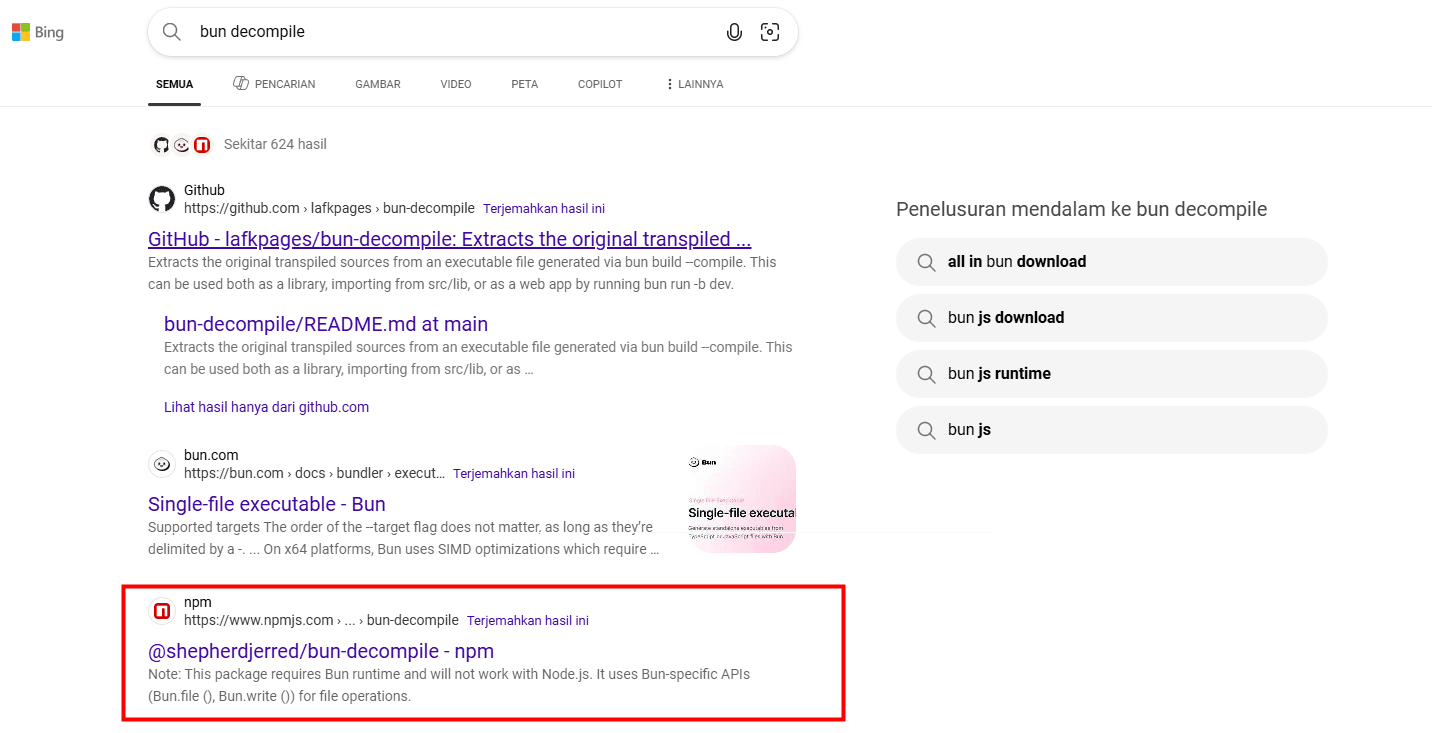
Task: Click the Single-file executable thumbnail image
Action: coord(741,499)
